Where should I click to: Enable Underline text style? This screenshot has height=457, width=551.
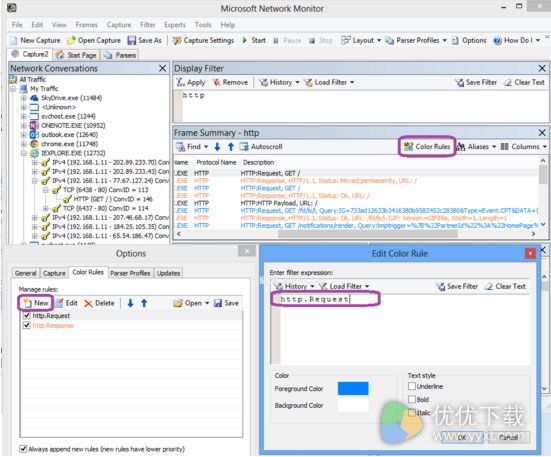[x=412, y=386]
